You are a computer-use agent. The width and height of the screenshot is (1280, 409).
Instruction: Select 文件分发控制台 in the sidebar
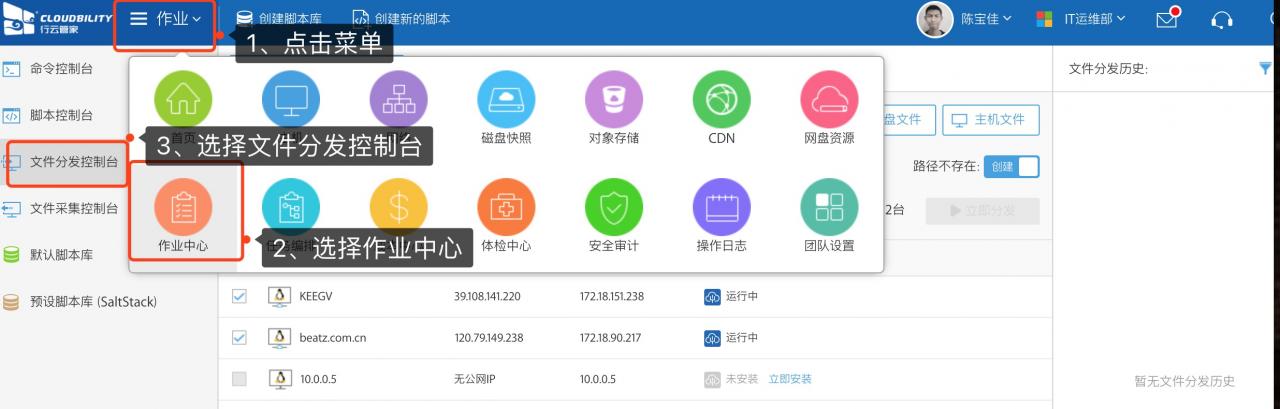pos(73,162)
